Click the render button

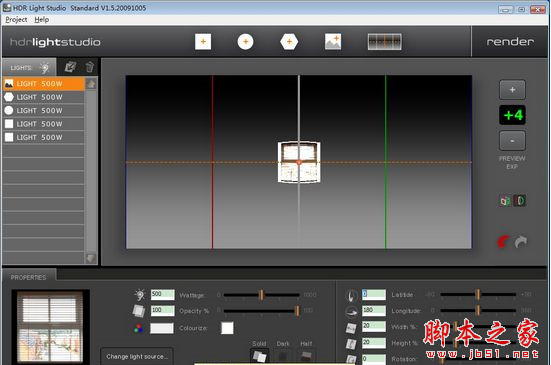coord(510,42)
